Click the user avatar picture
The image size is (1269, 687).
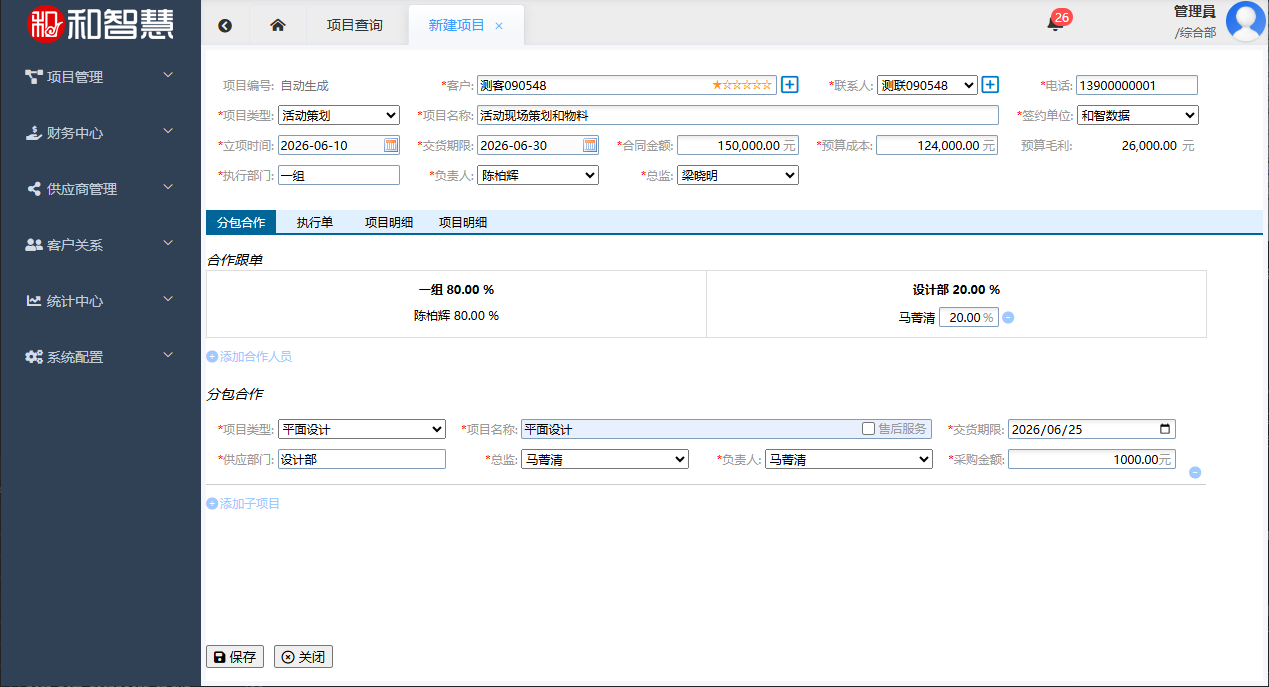[x=1246, y=21]
